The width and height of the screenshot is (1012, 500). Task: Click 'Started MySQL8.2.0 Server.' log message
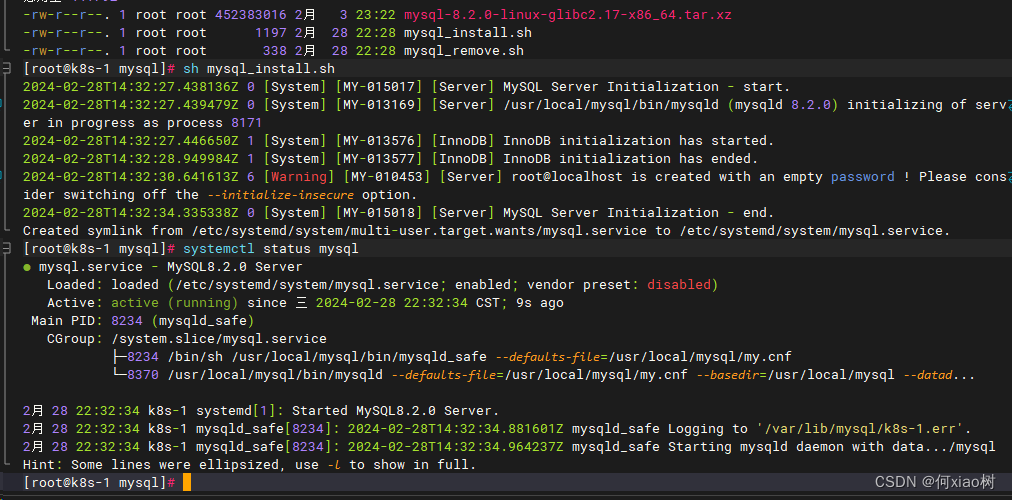(395, 410)
